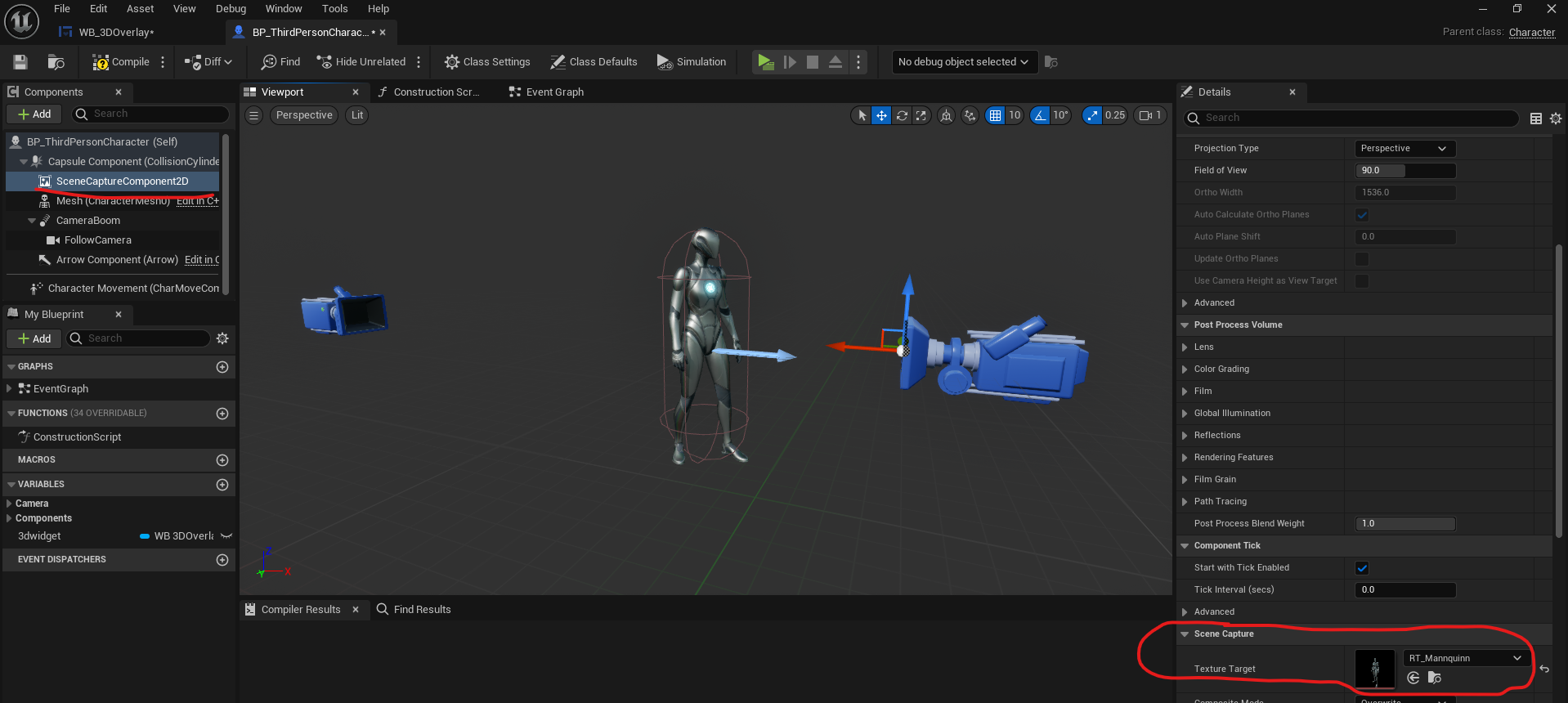
Task: Click Add in Components panel
Action: [x=34, y=114]
